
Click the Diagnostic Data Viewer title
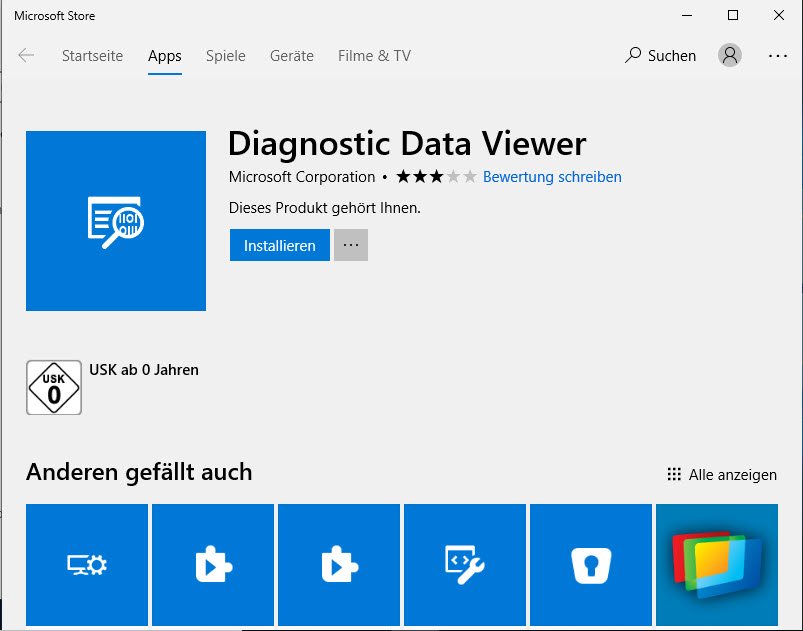click(407, 143)
